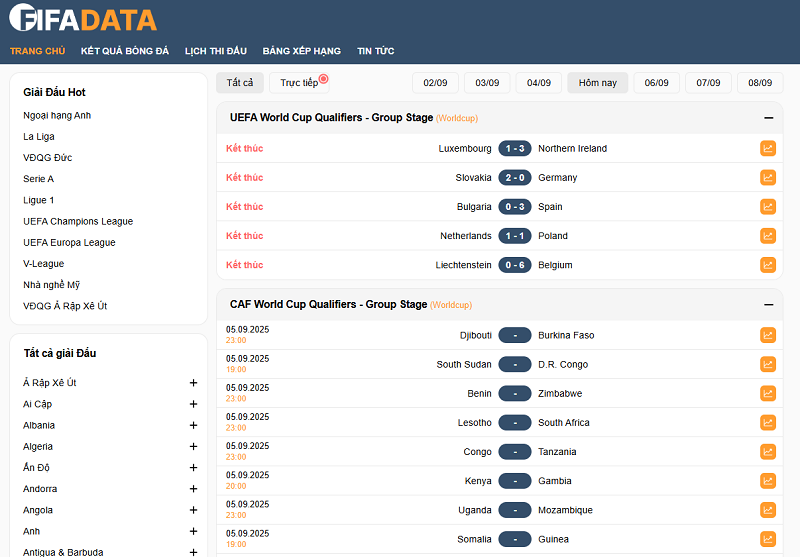
Task: Open stats chart for Bulgaria vs Spain
Action: [768, 207]
